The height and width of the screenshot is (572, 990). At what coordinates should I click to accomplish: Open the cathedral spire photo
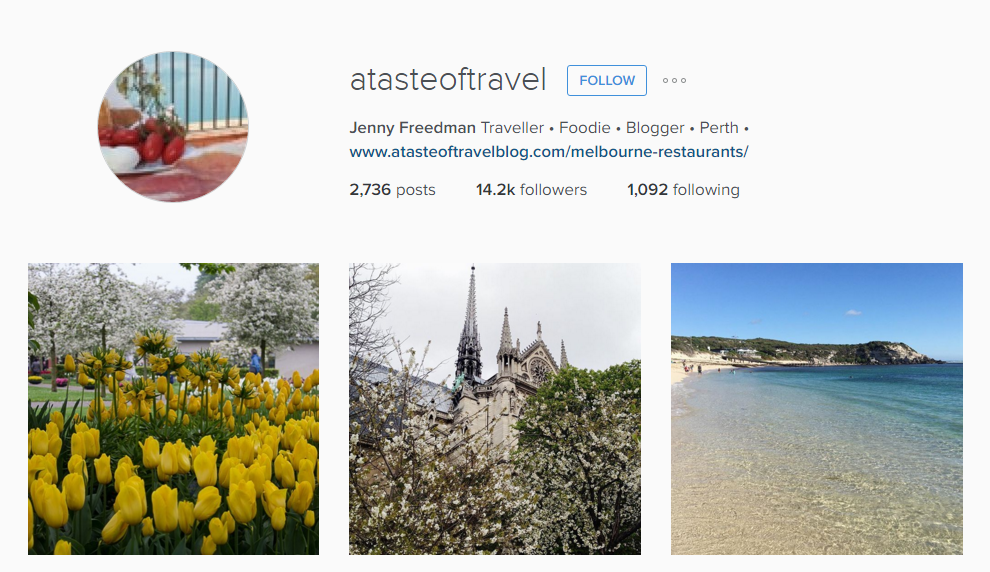[495, 409]
